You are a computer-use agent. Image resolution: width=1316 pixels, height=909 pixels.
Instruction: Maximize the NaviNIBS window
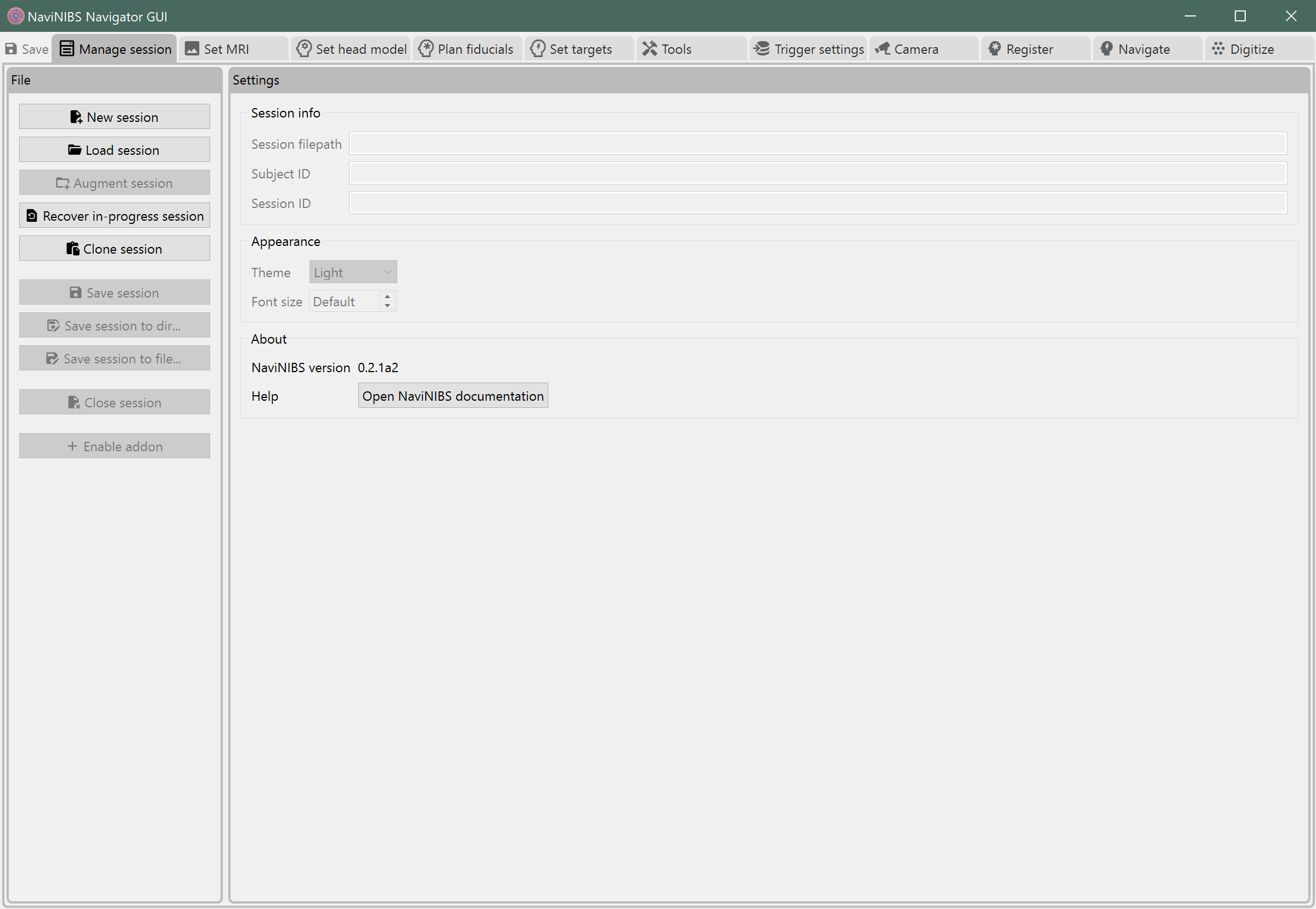tap(1240, 16)
